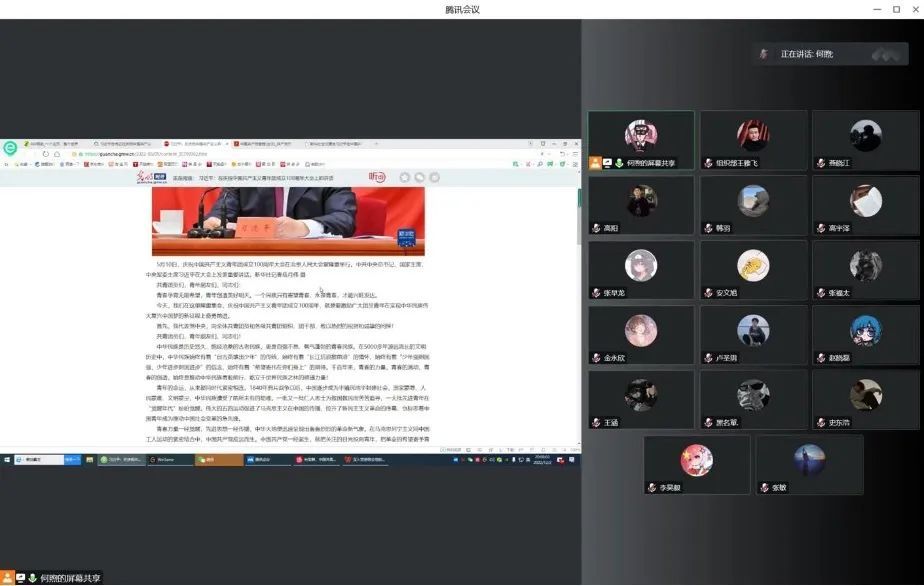Click the orange host badge on 何煦's tile
The image size is (924, 586).
click(595, 162)
